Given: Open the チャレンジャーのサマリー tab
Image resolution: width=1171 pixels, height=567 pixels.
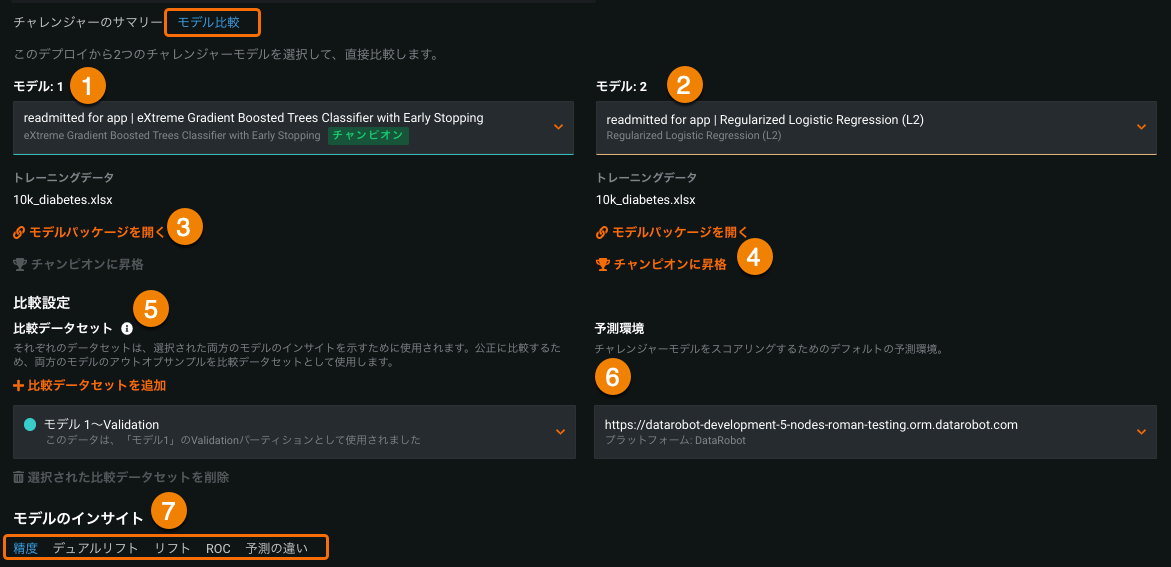Looking at the screenshot, I should coord(88,22).
